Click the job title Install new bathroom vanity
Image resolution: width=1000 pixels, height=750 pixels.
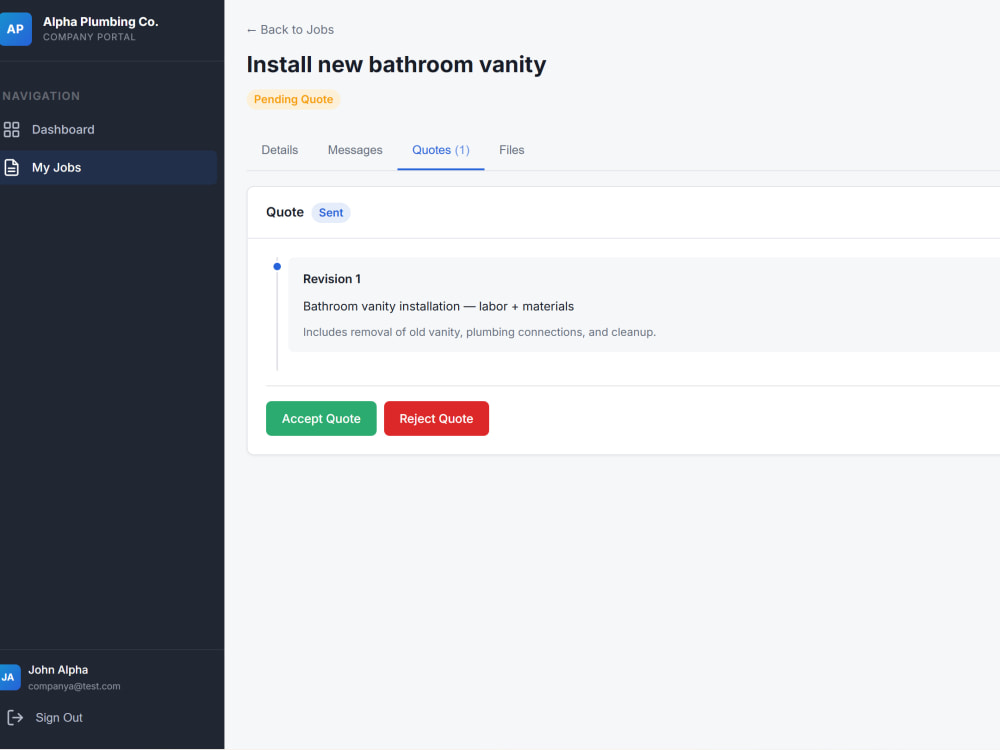point(396,64)
